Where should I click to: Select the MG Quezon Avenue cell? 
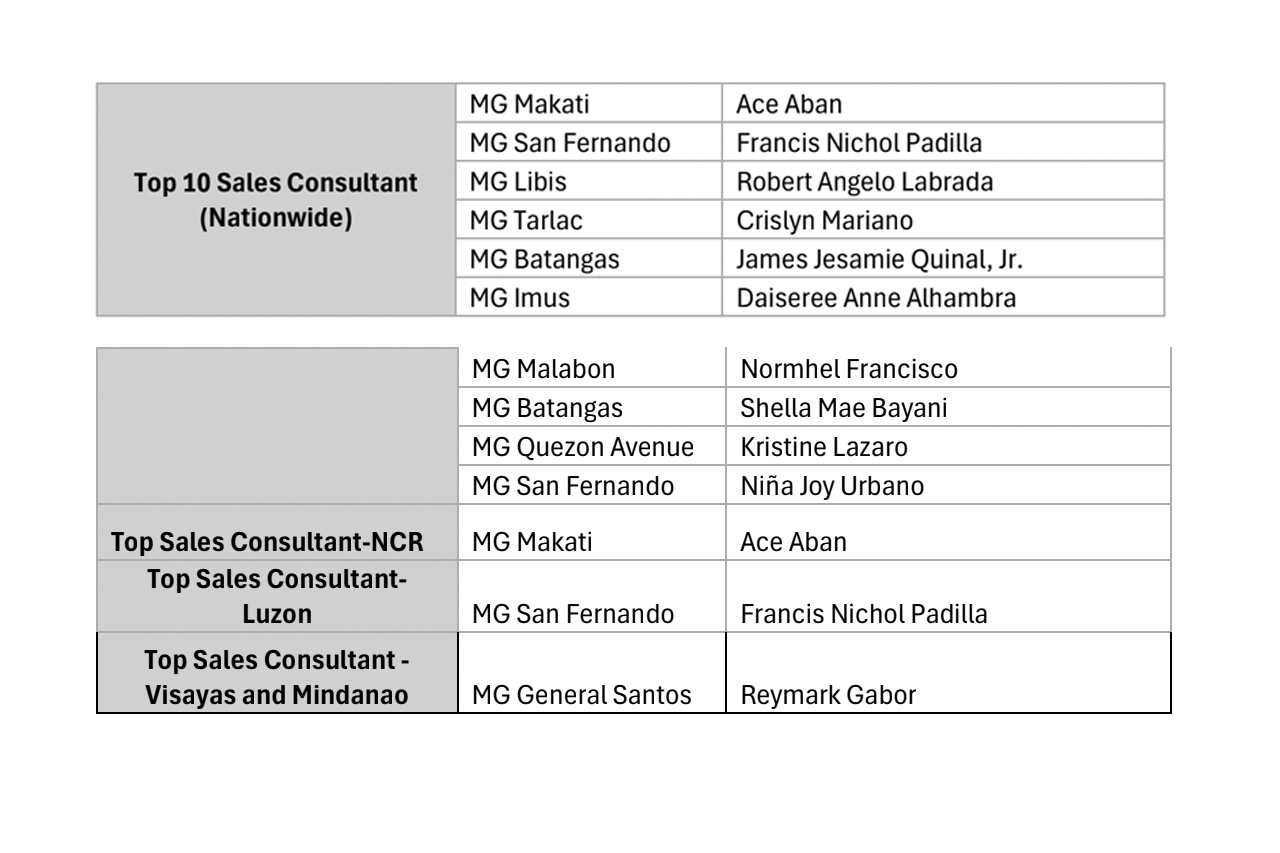[583, 447]
